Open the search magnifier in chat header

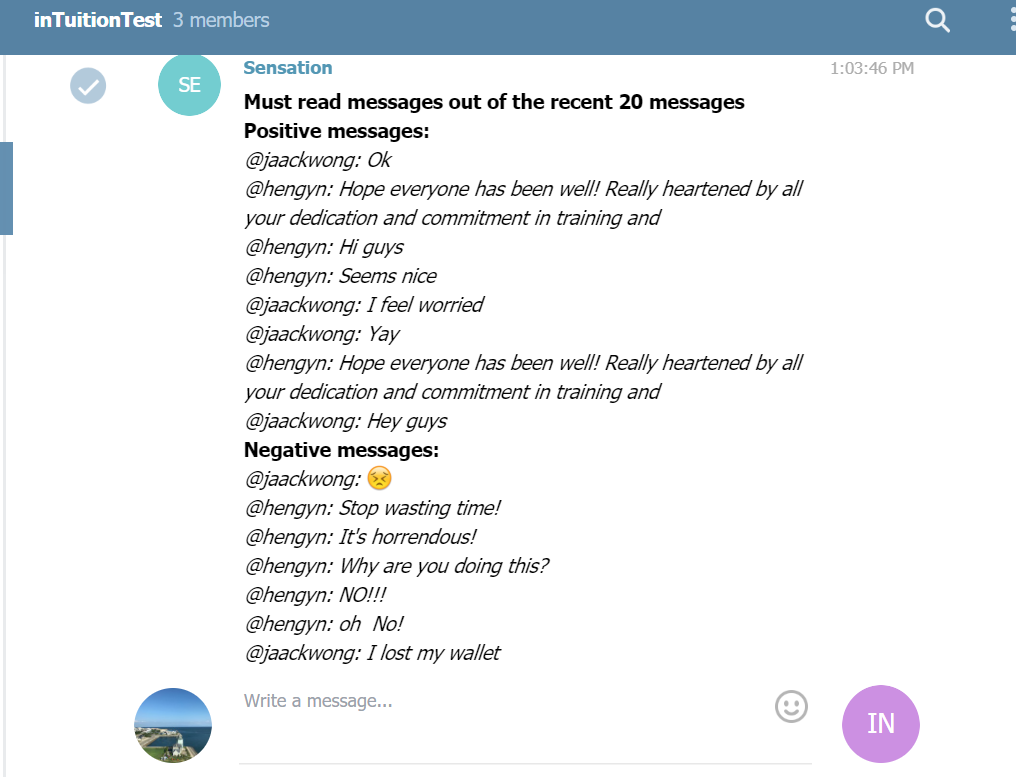coord(937,21)
